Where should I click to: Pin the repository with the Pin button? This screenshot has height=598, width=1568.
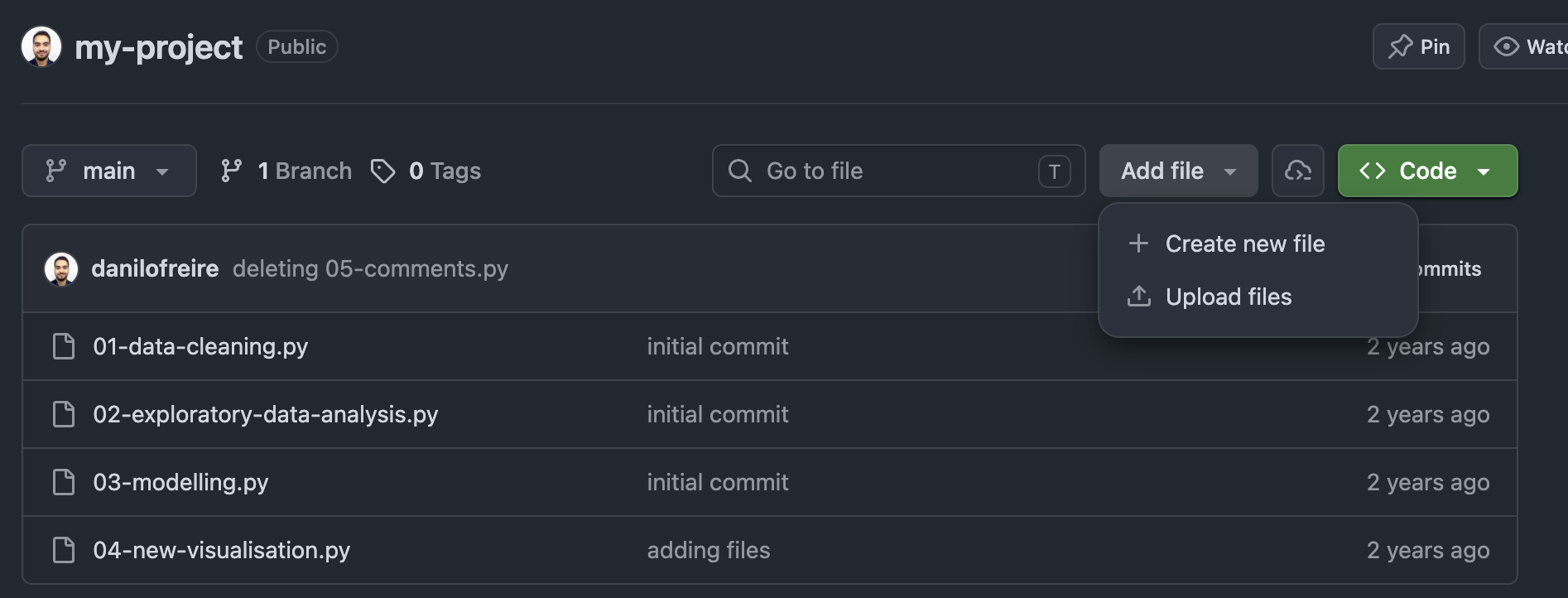(x=1418, y=46)
